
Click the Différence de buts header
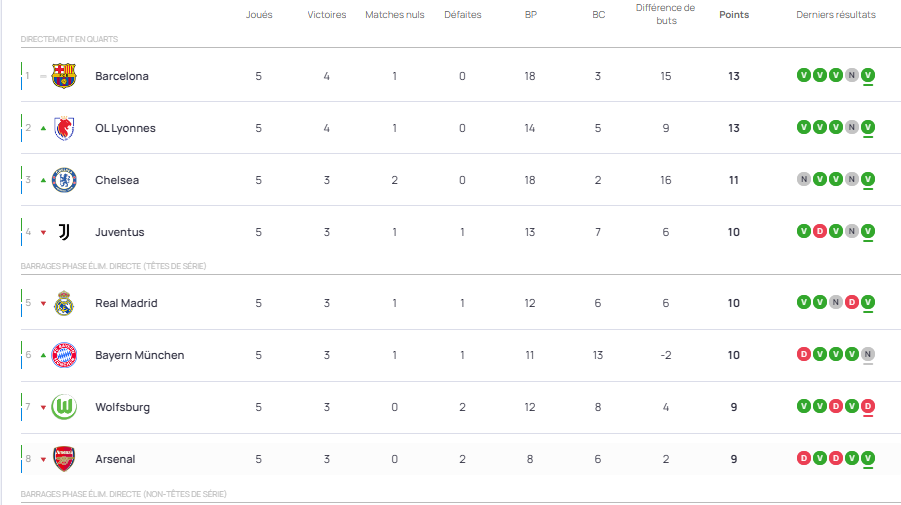point(665,14)
